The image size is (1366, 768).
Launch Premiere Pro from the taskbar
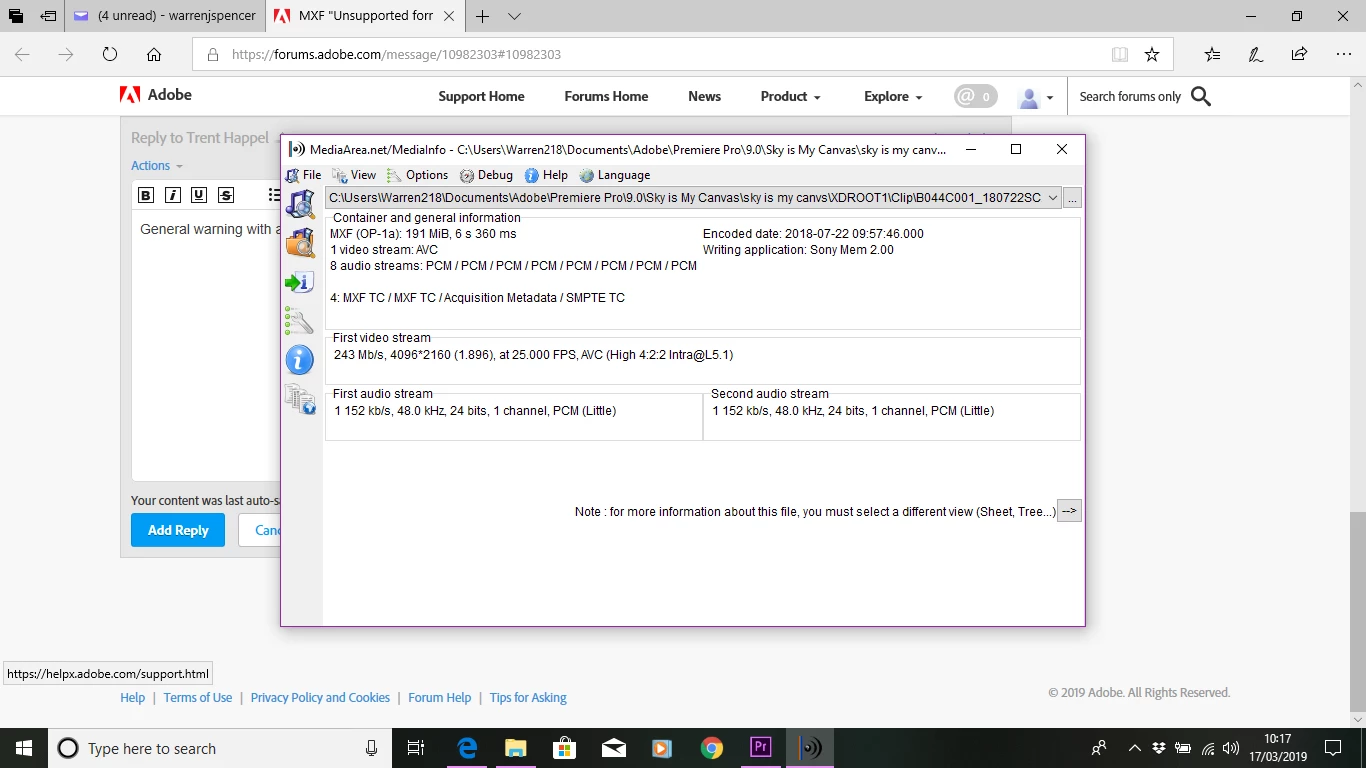click(x=761, y=747)
